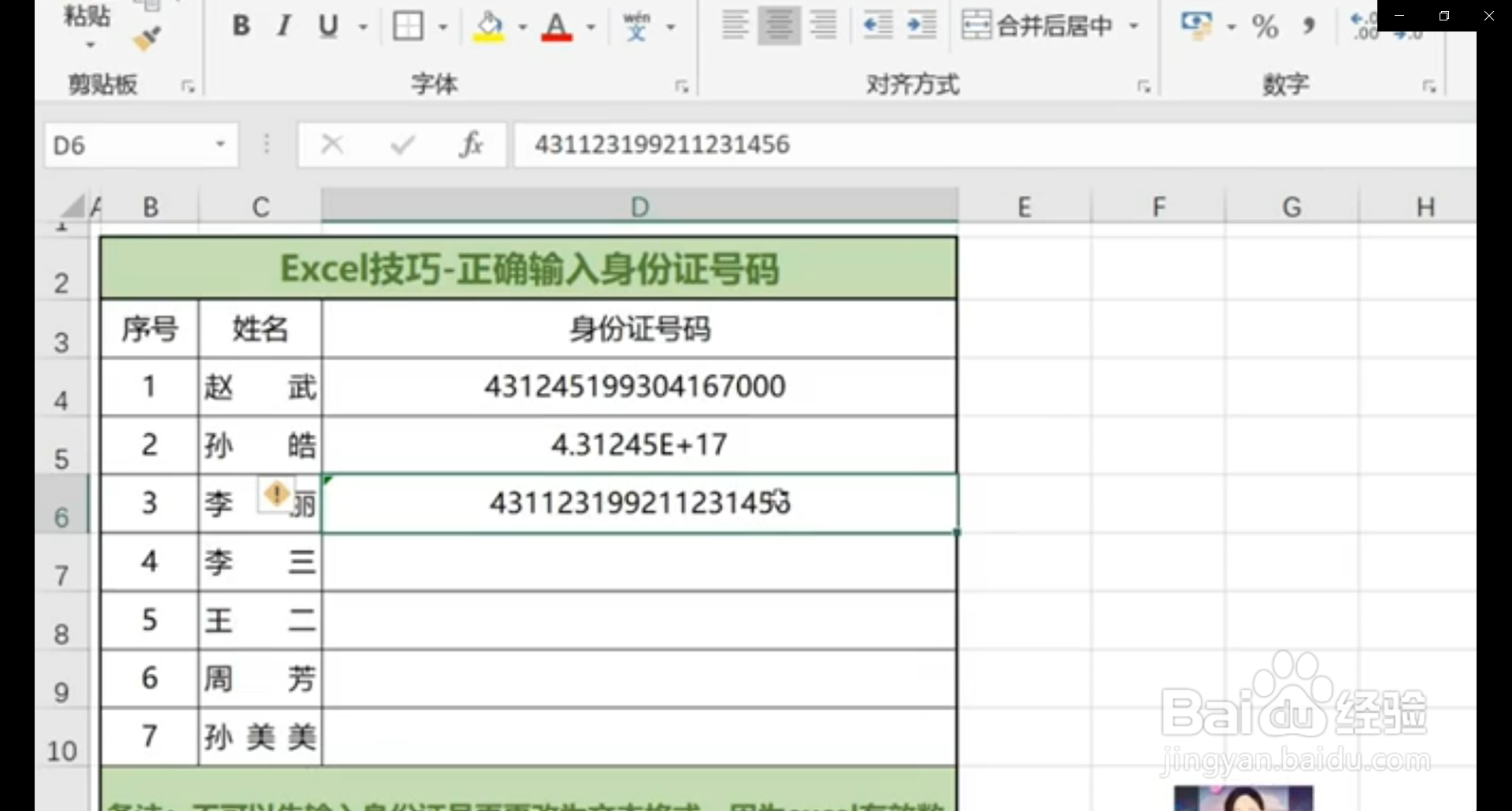This screenshot has height=811, width=1512.
Task: Select name cell 孙 皓
Action: click(x=260, y=445)
